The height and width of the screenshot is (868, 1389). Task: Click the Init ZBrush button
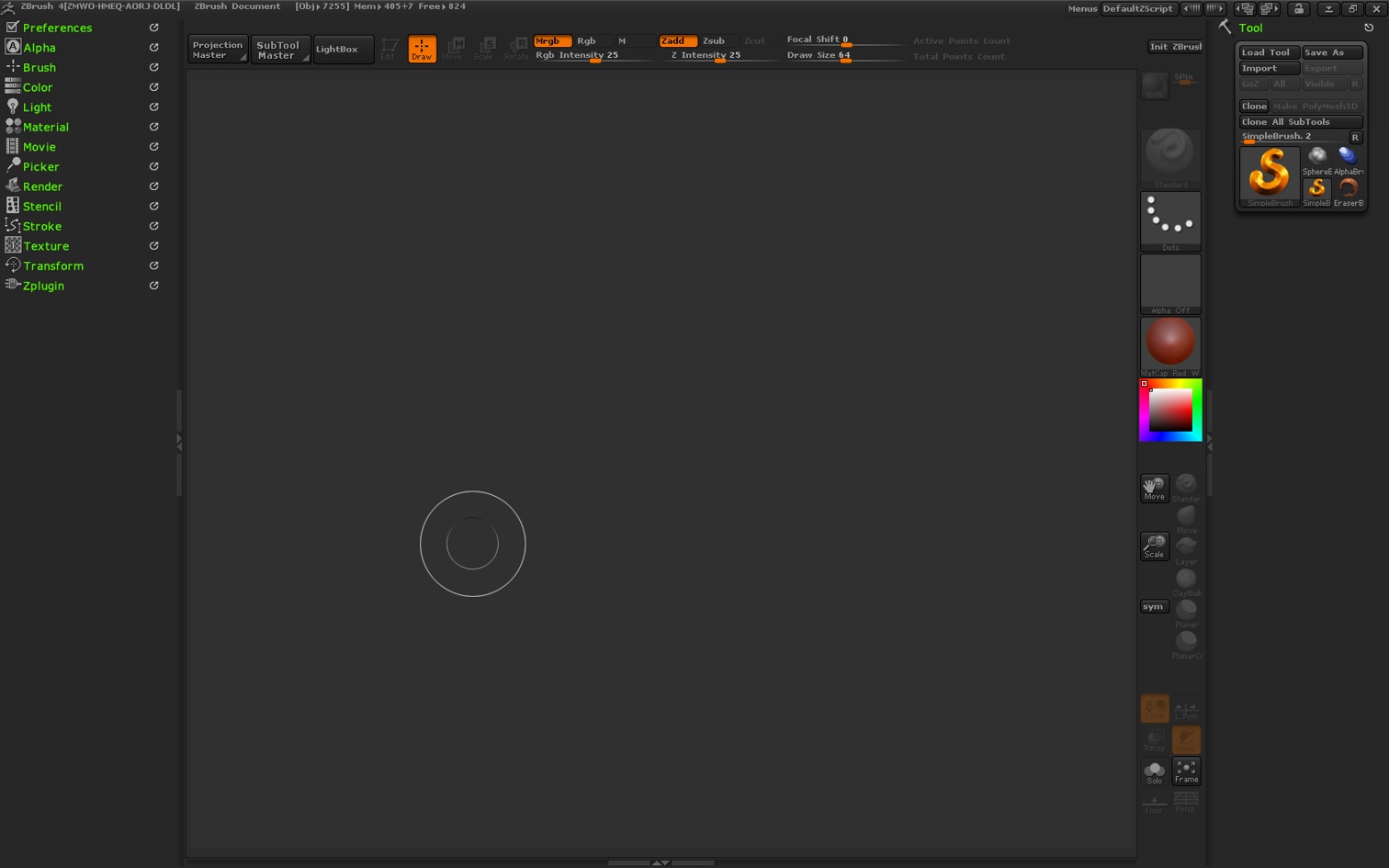click(x=1175, y=47)
